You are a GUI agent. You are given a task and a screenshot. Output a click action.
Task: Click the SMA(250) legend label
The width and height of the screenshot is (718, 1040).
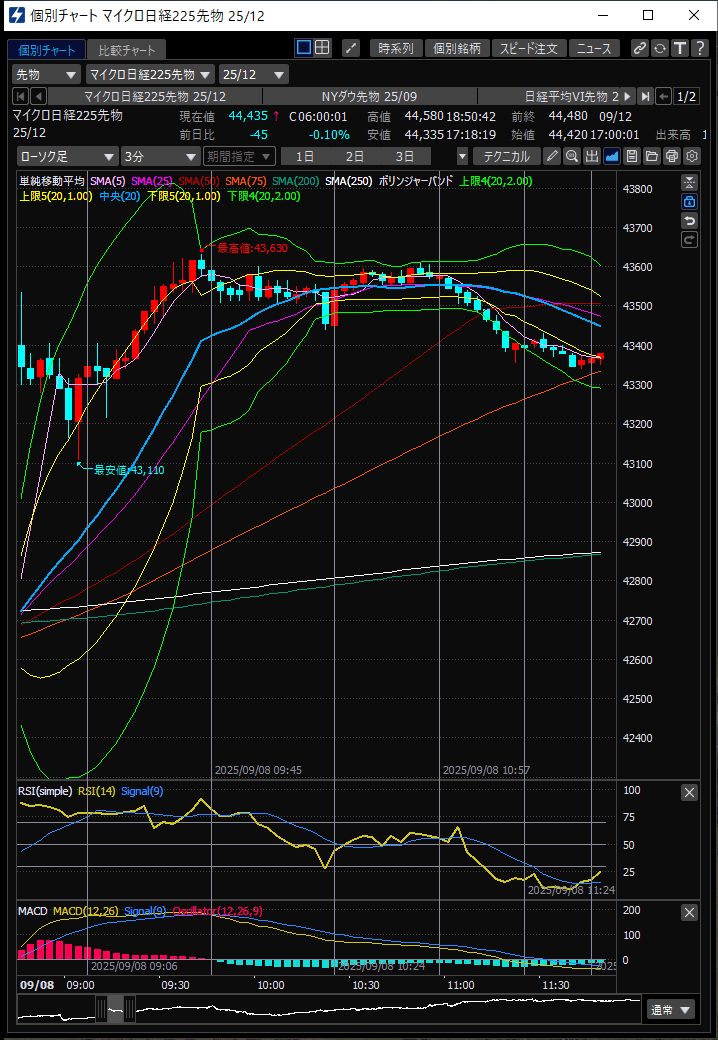pyautogui.click(x=349, y=180)
